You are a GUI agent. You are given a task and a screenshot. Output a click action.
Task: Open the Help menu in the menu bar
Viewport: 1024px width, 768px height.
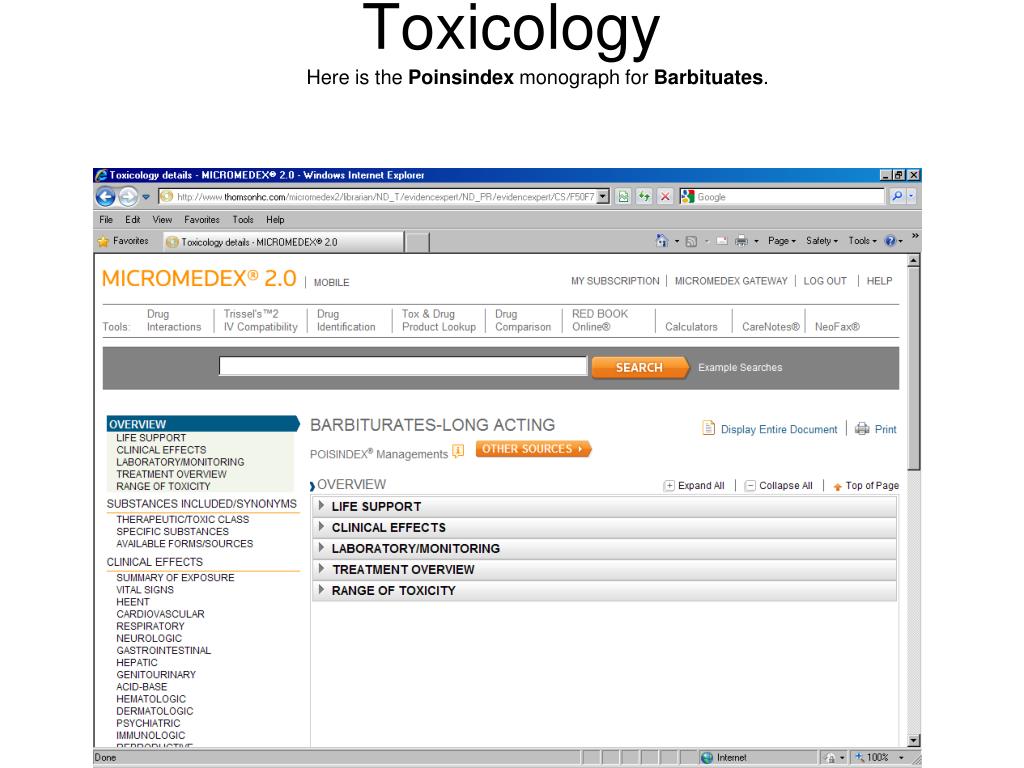tap(275, 219)
